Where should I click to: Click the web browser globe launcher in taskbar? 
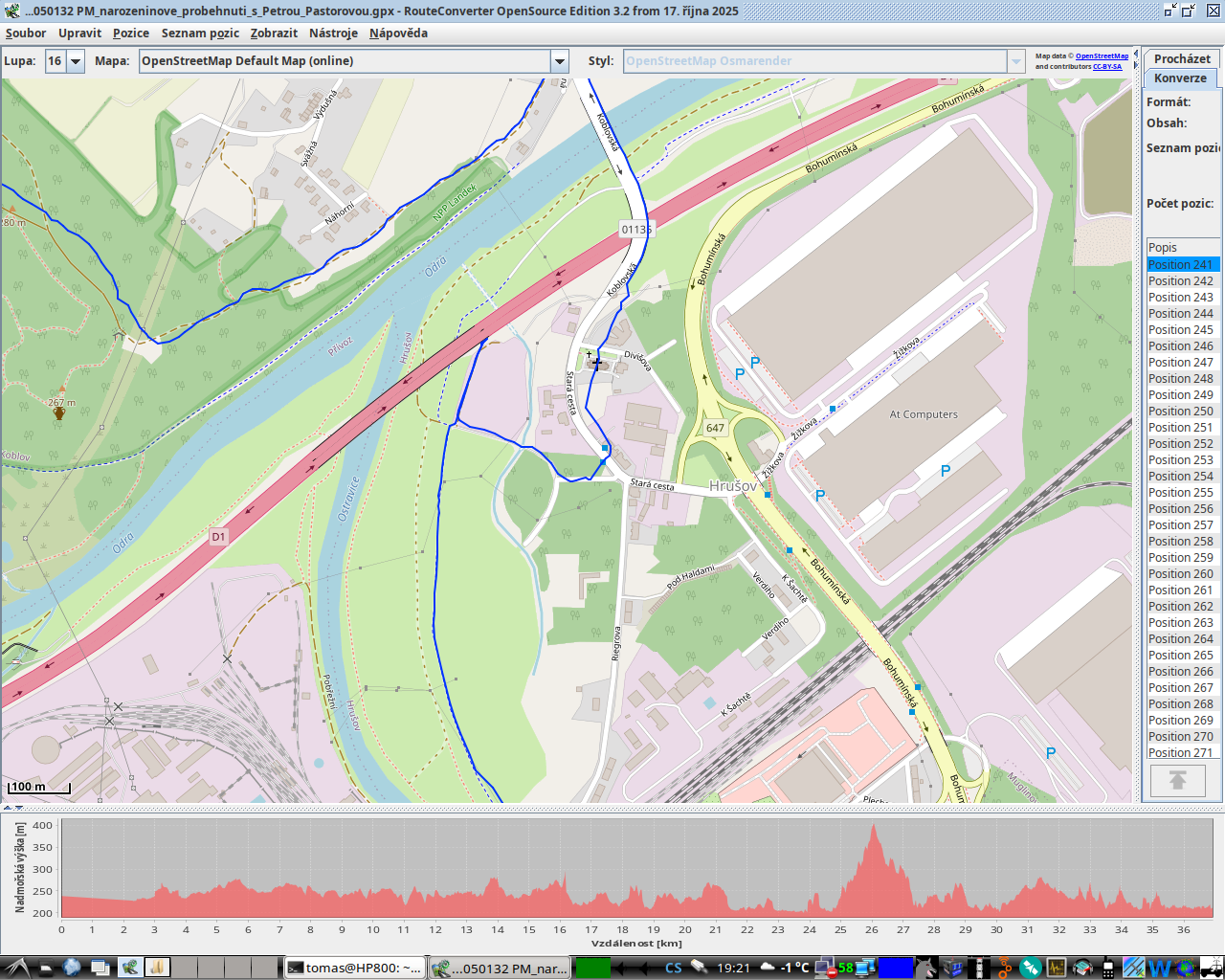click(72, 968)
